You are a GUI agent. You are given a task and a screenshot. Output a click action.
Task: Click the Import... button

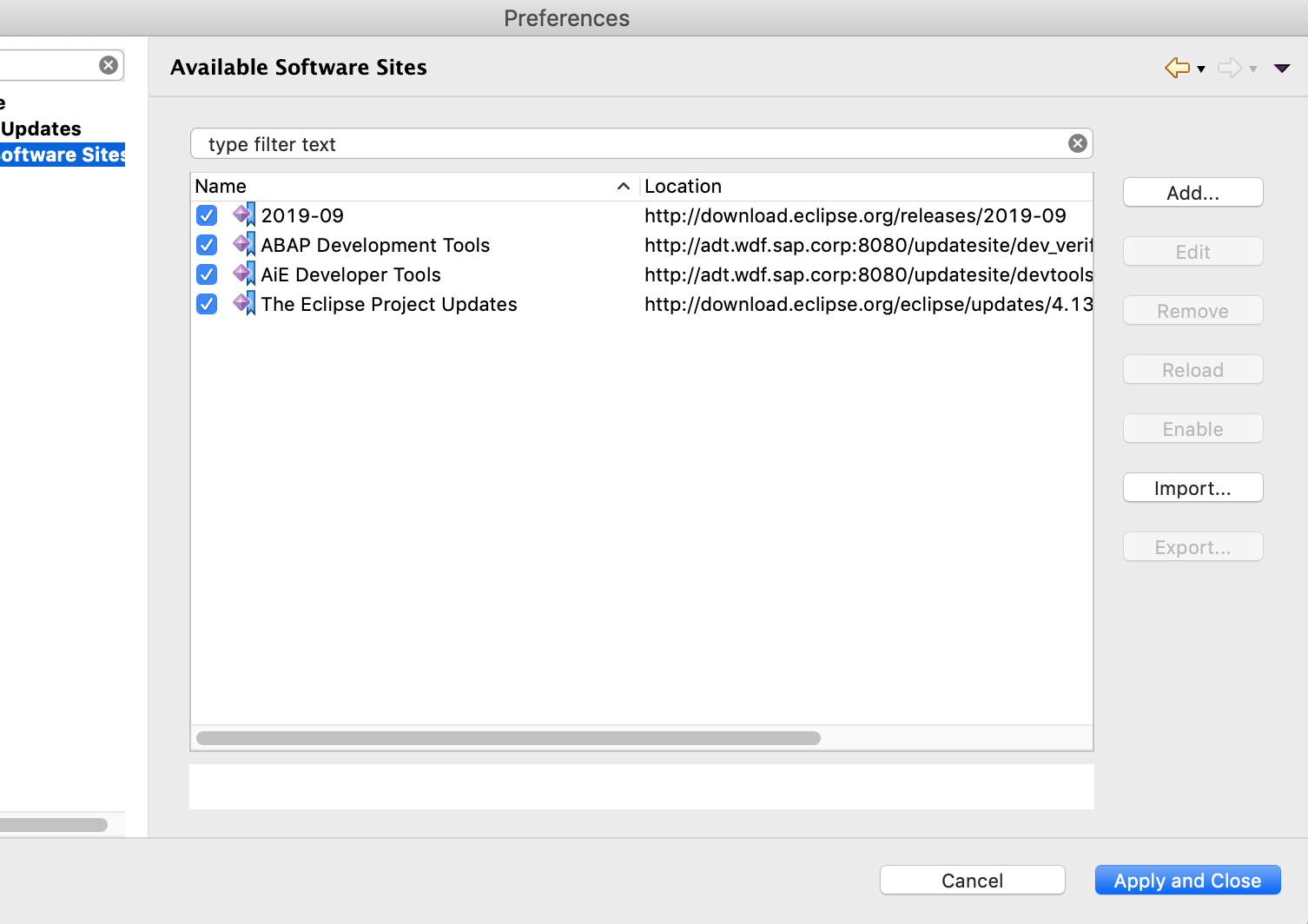[1192, 488]
